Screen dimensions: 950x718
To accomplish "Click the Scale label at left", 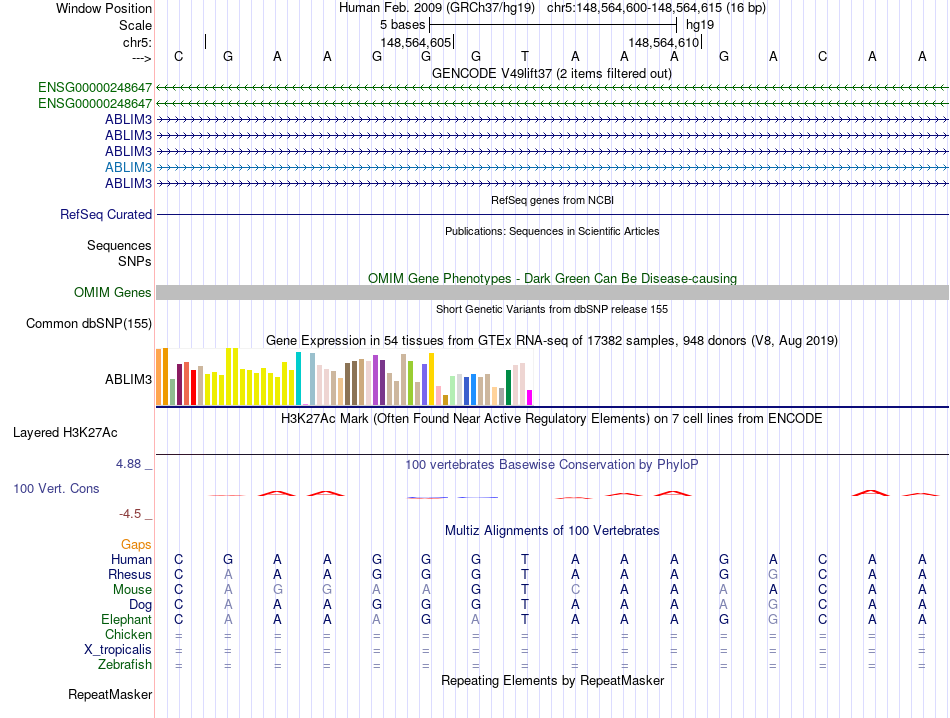I will (x=135, y=25).
